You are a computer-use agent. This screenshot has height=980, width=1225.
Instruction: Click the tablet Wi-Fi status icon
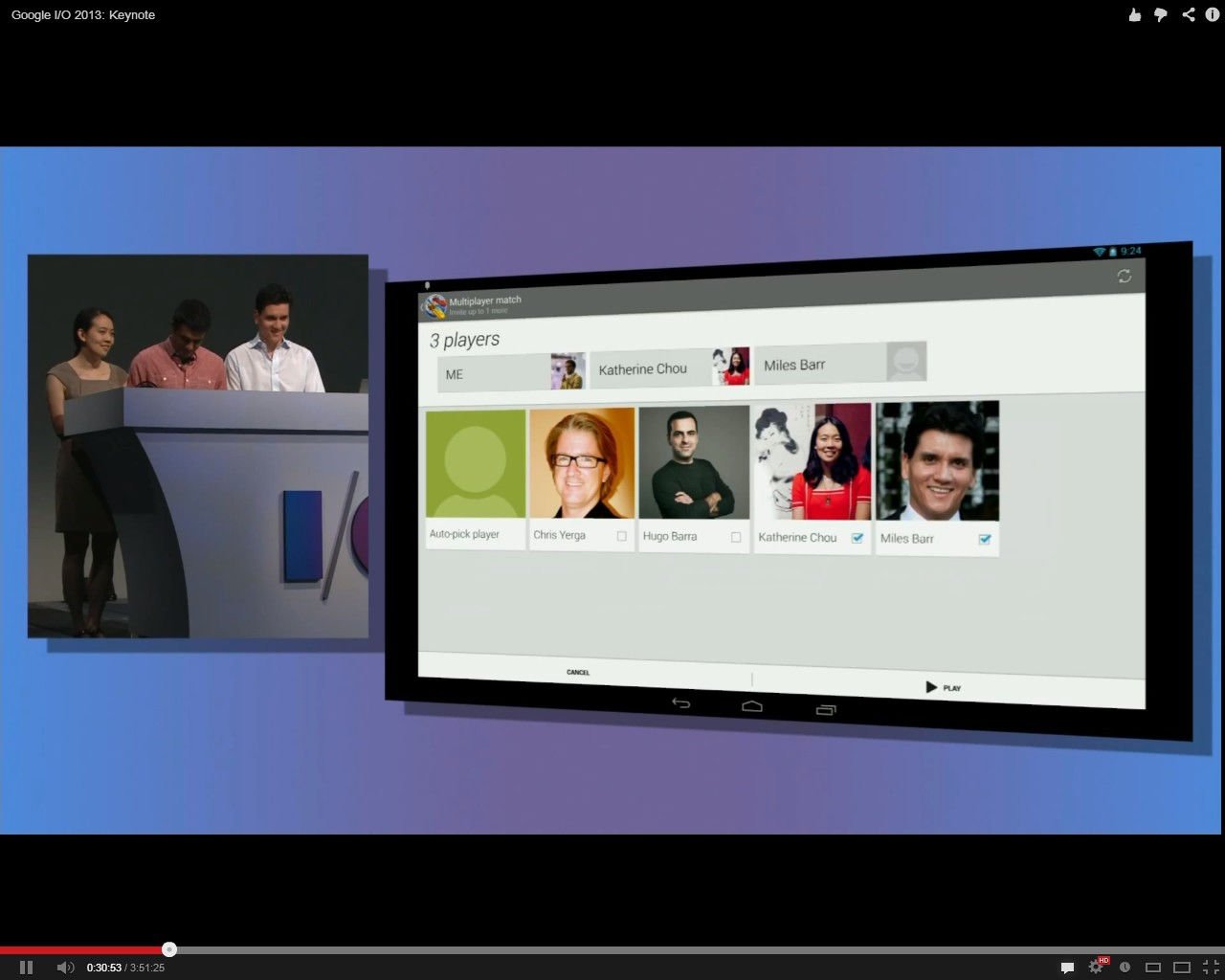(x=1100, y=252)
